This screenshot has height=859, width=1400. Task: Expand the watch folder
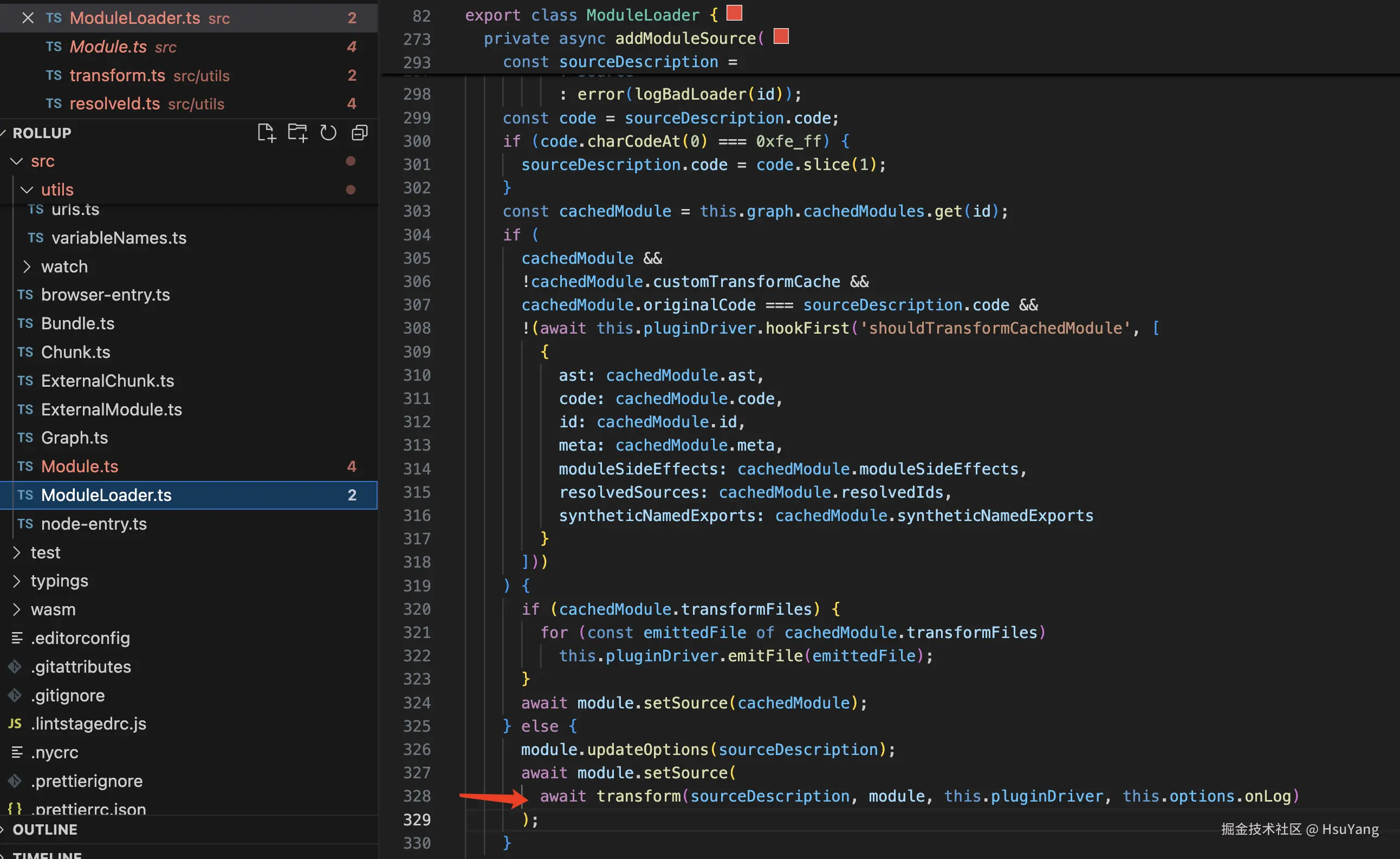[27, 266]
